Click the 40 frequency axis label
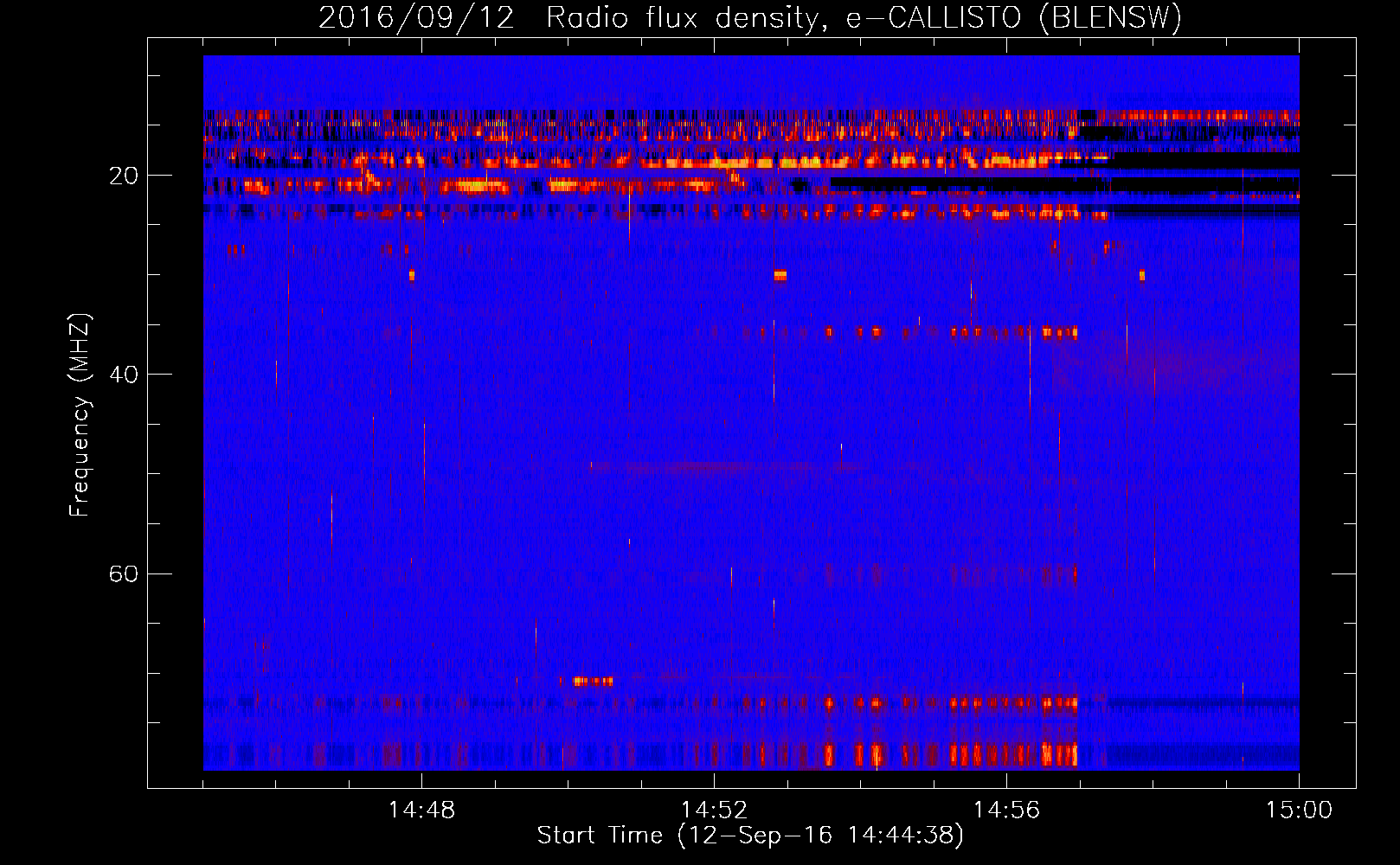Image resolution: width=1400 pixels, height=865 pixels. click(x=123, y=375)
